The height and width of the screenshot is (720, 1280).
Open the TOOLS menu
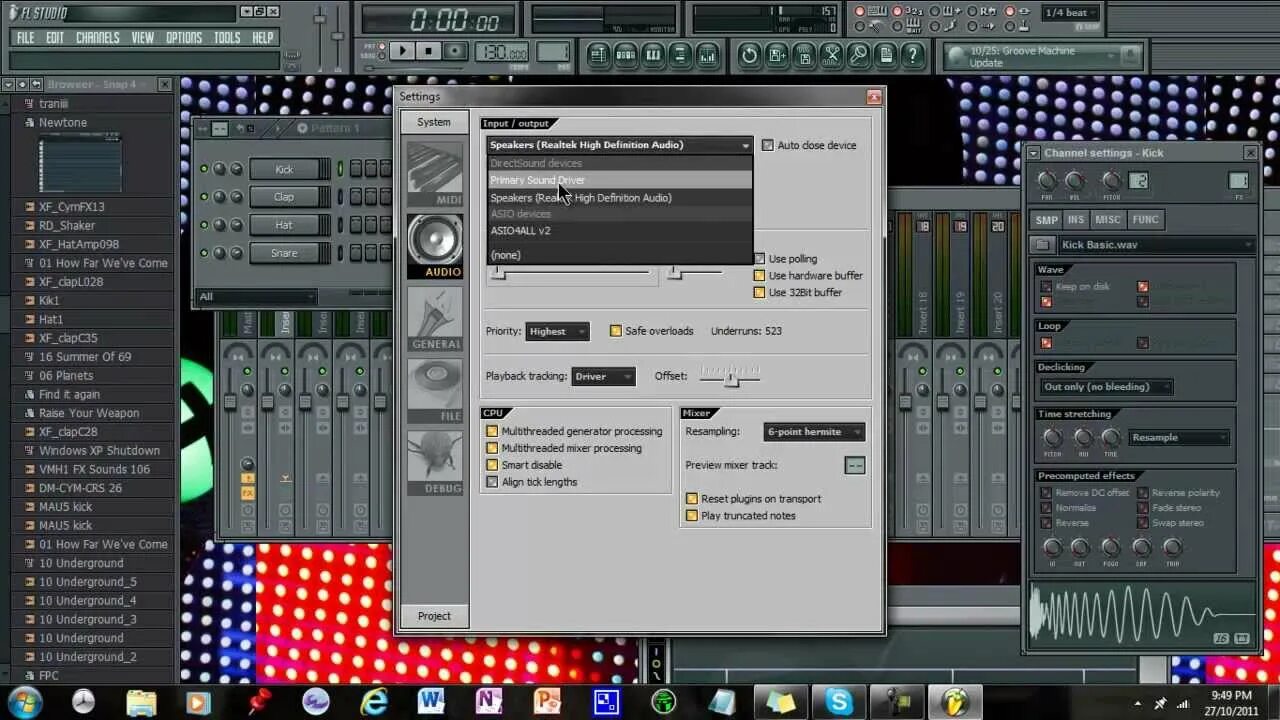tap(227, 38)
